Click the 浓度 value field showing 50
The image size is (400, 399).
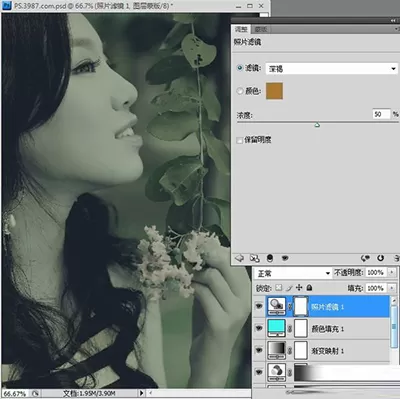pyautogui.click(x=381, y=114)
